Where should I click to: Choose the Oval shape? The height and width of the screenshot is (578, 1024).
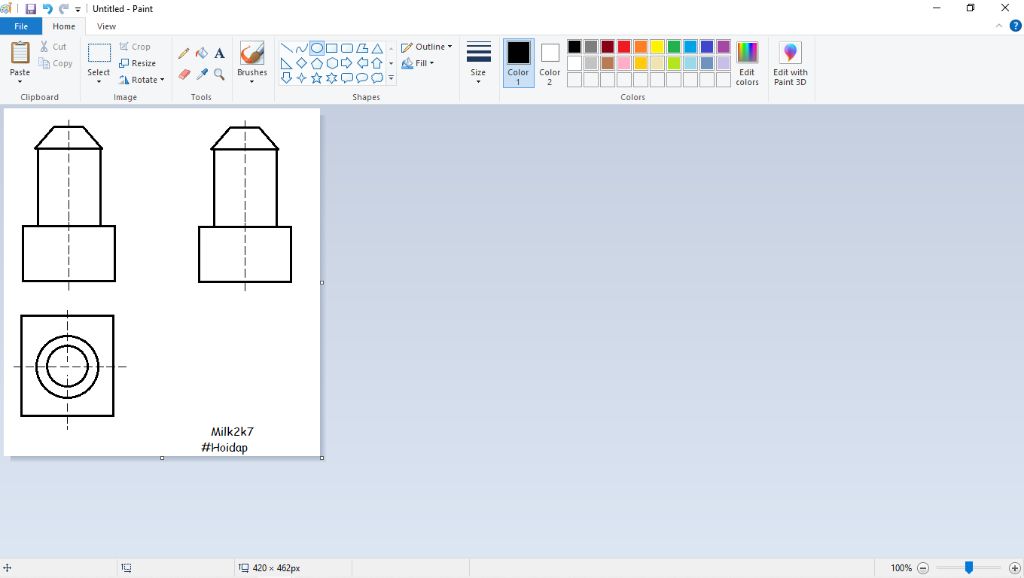[317, 48]
